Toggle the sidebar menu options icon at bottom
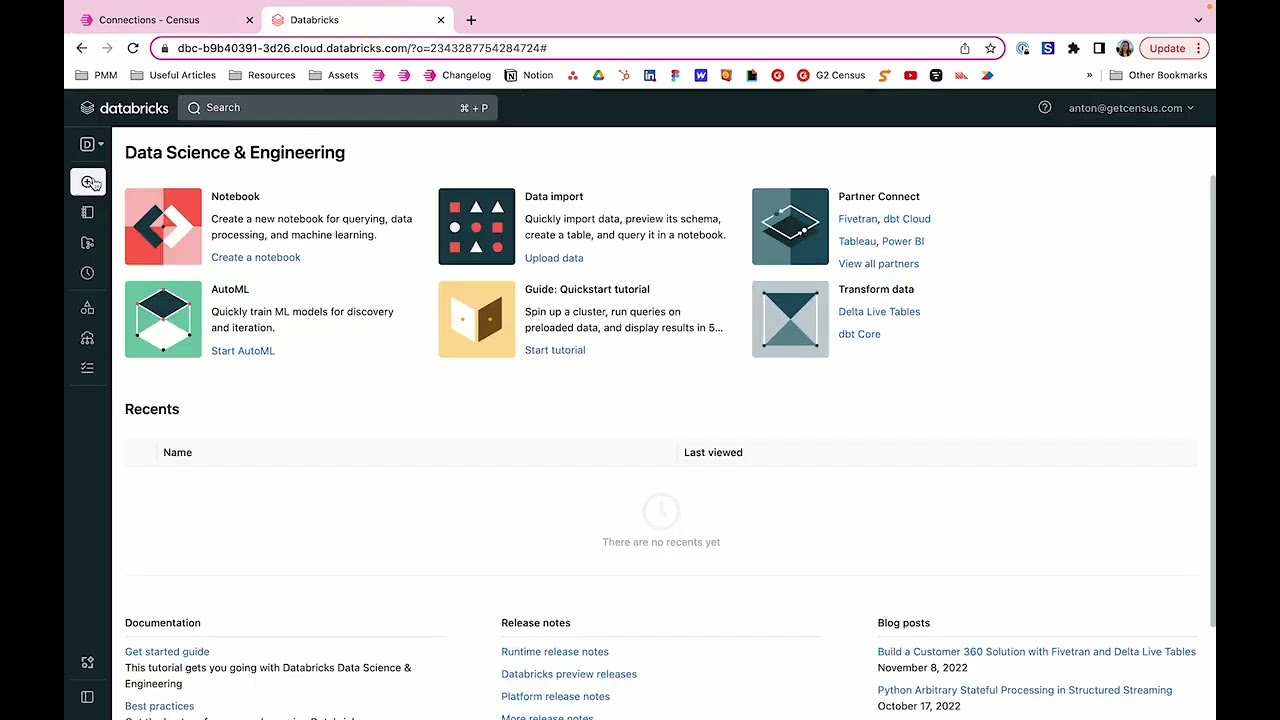This screenshot has height=720, width=1280. coord(87,697)
